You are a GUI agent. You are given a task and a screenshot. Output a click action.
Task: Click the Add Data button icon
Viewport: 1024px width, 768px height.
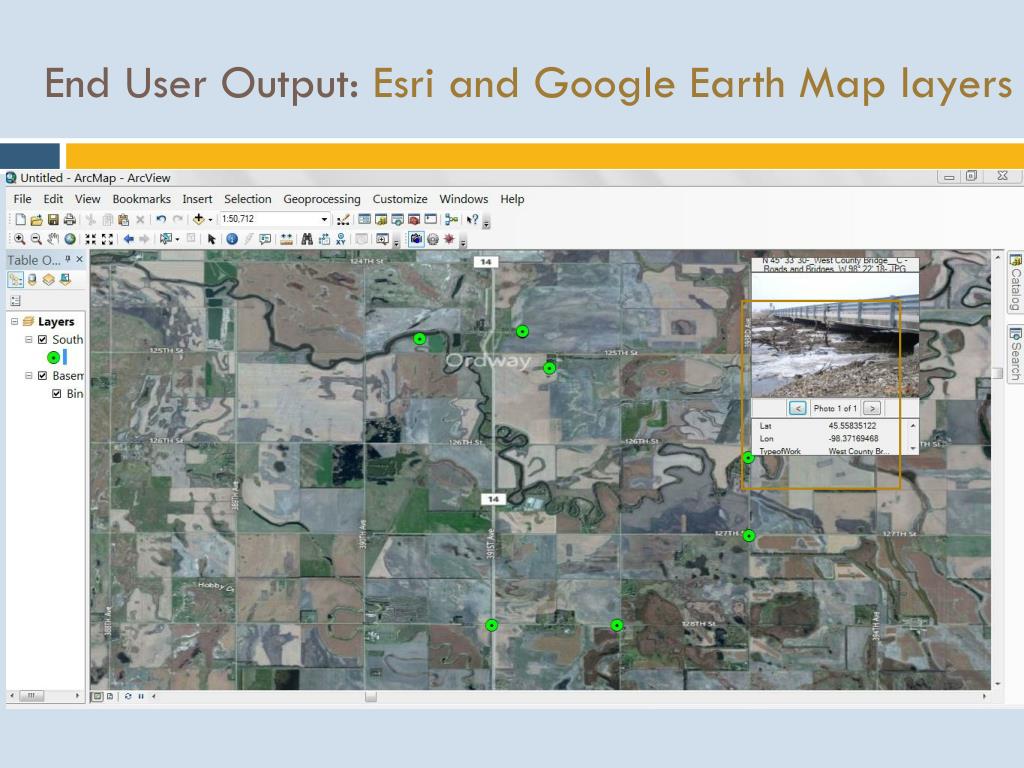pos(199,219)
